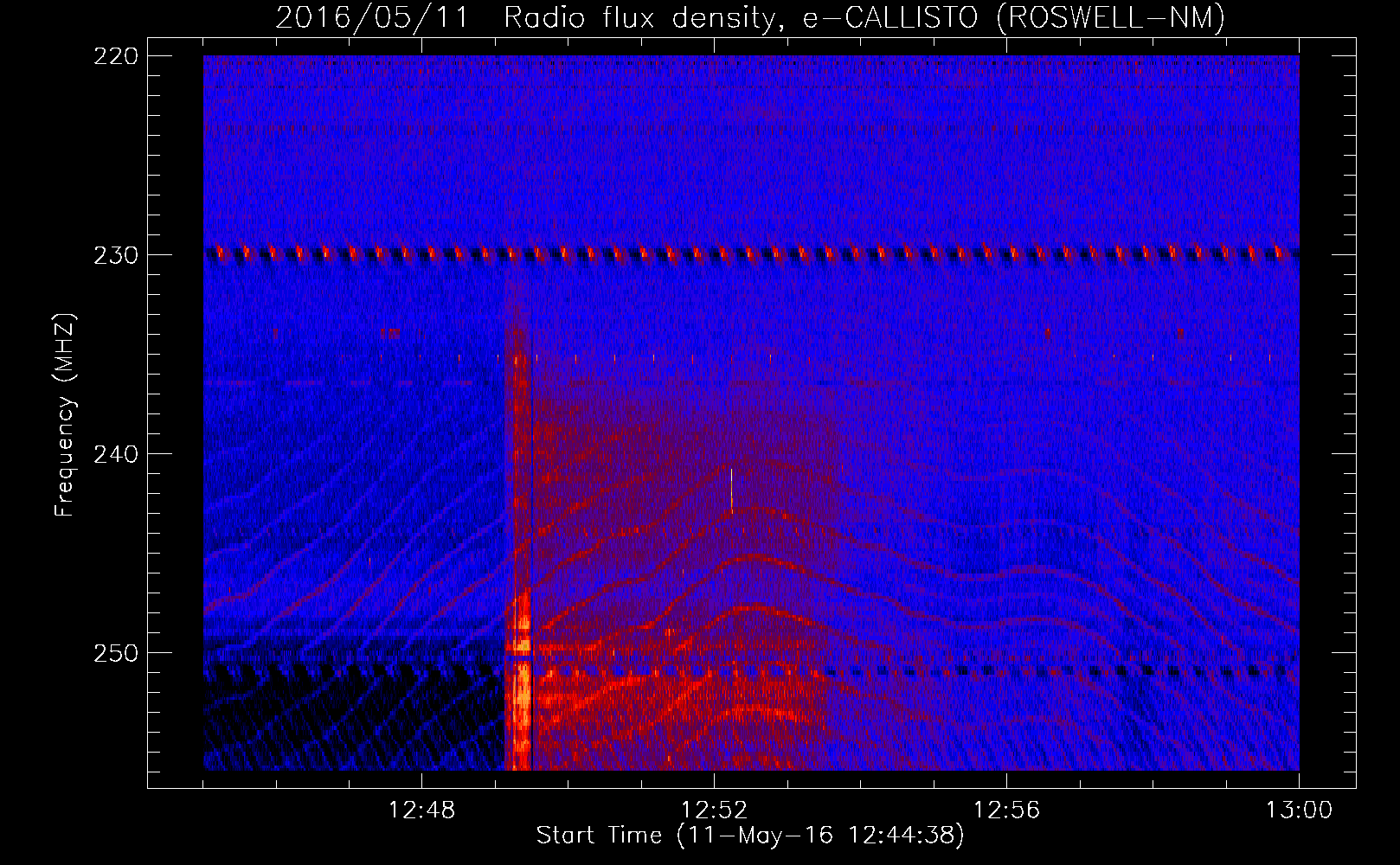Click the thin white spike below 240 MHz near 12:52
Screen dimensions: 1400x865
tap(731, 490)
